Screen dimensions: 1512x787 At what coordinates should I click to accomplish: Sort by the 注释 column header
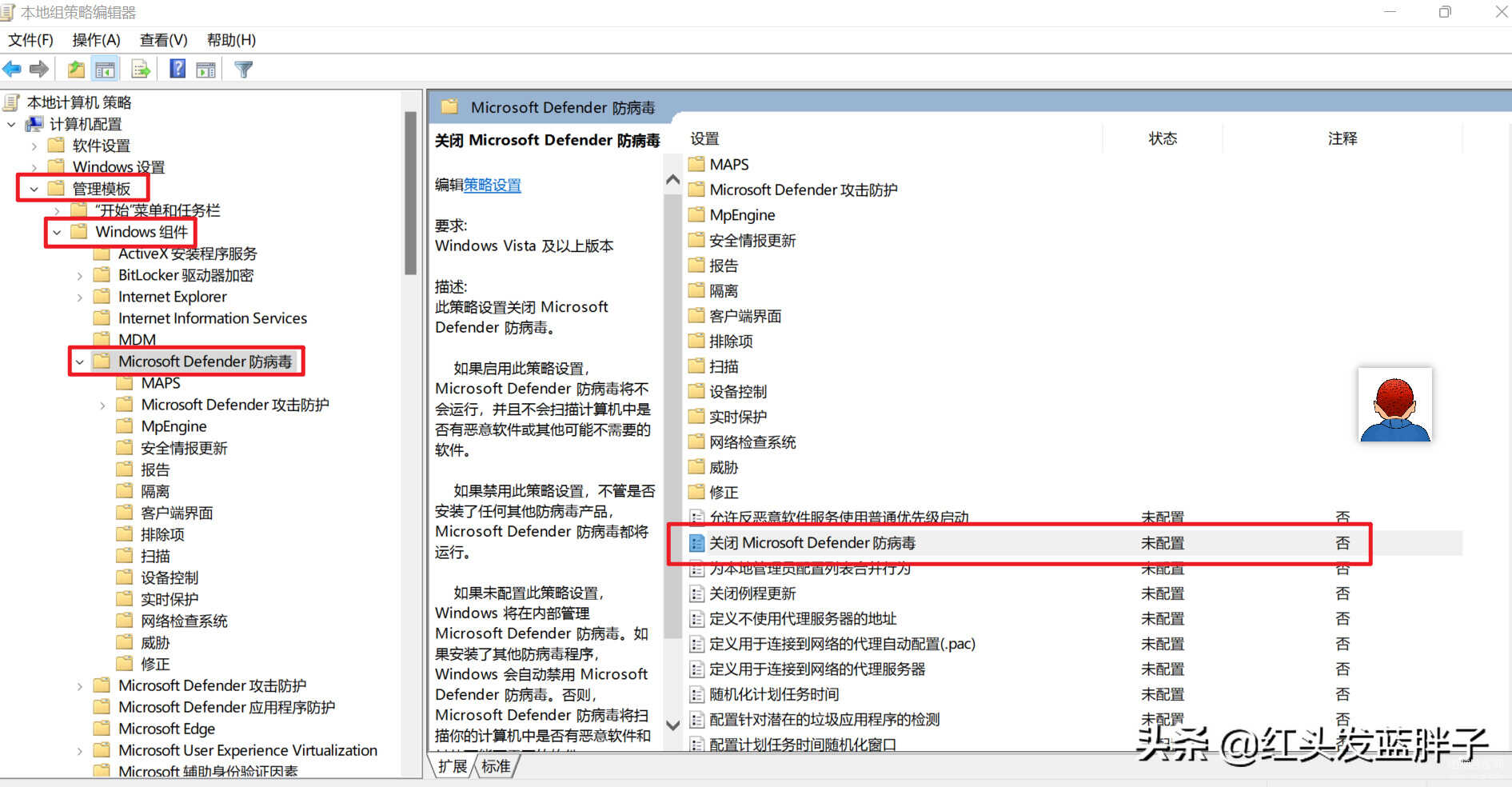[1342, 138]
